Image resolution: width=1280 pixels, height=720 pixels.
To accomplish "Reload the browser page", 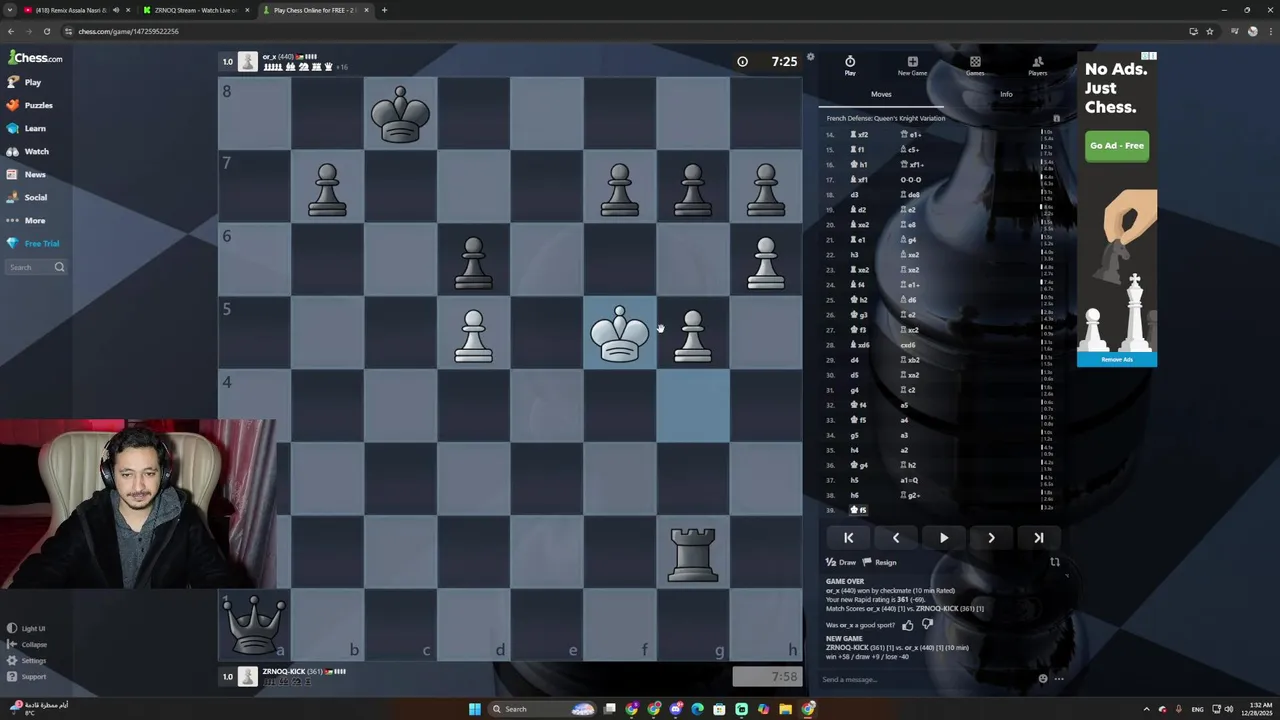I will click(46, 31).
